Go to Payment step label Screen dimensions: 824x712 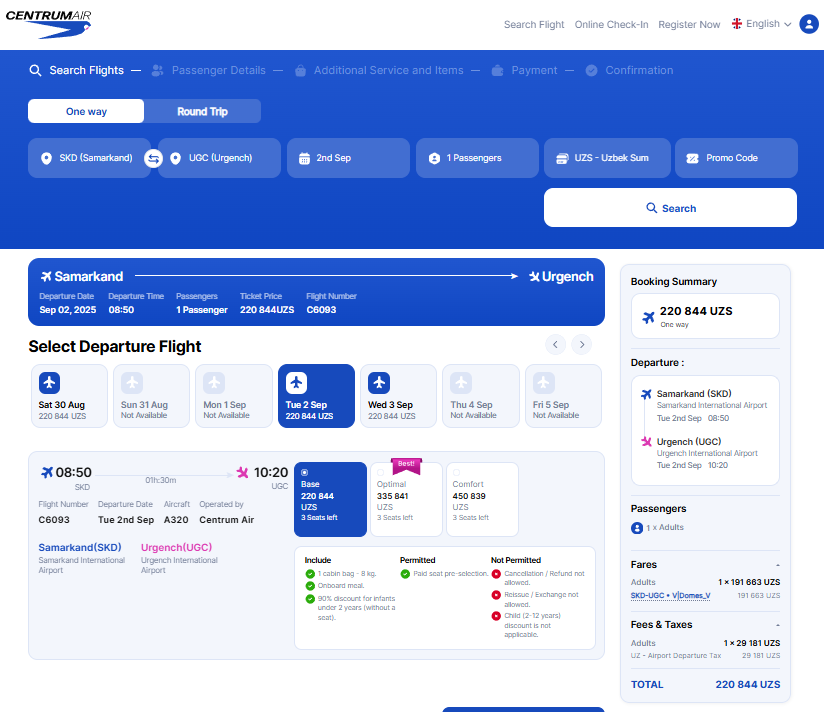534,70
